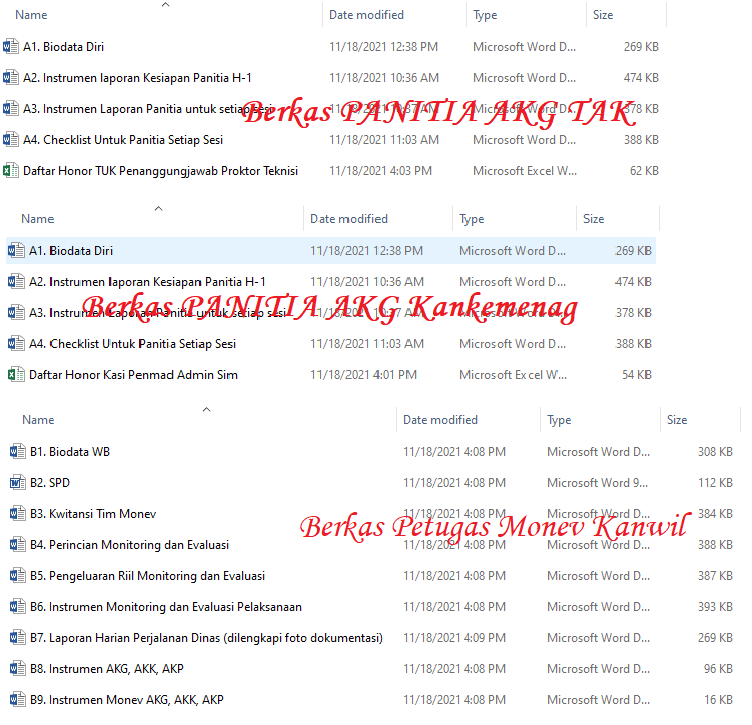
Task: Click the Word icon beside B6. Instrumen Monitoring
Action: pyautogui.click(x=18, y=607)
